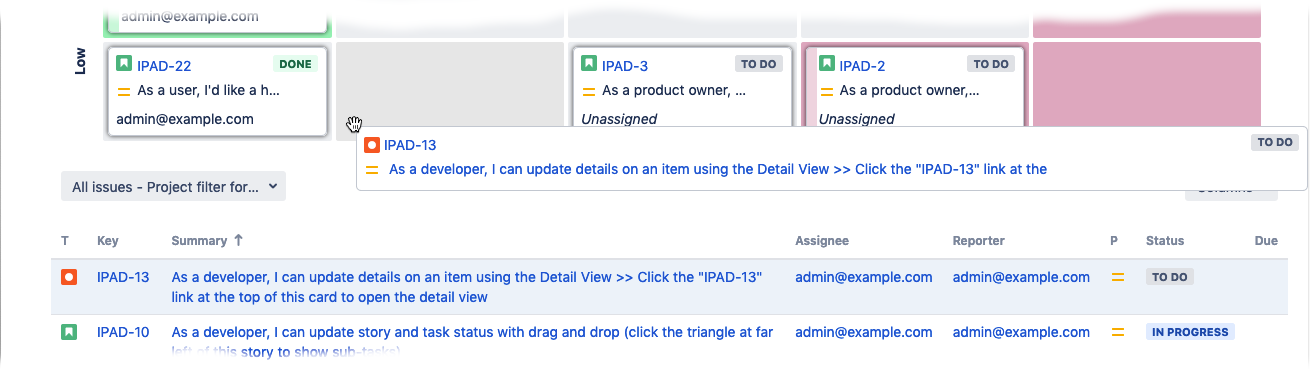Open the IPAD-13 key link in table
Screen dimensions: 1310x369
coord(123,277)
